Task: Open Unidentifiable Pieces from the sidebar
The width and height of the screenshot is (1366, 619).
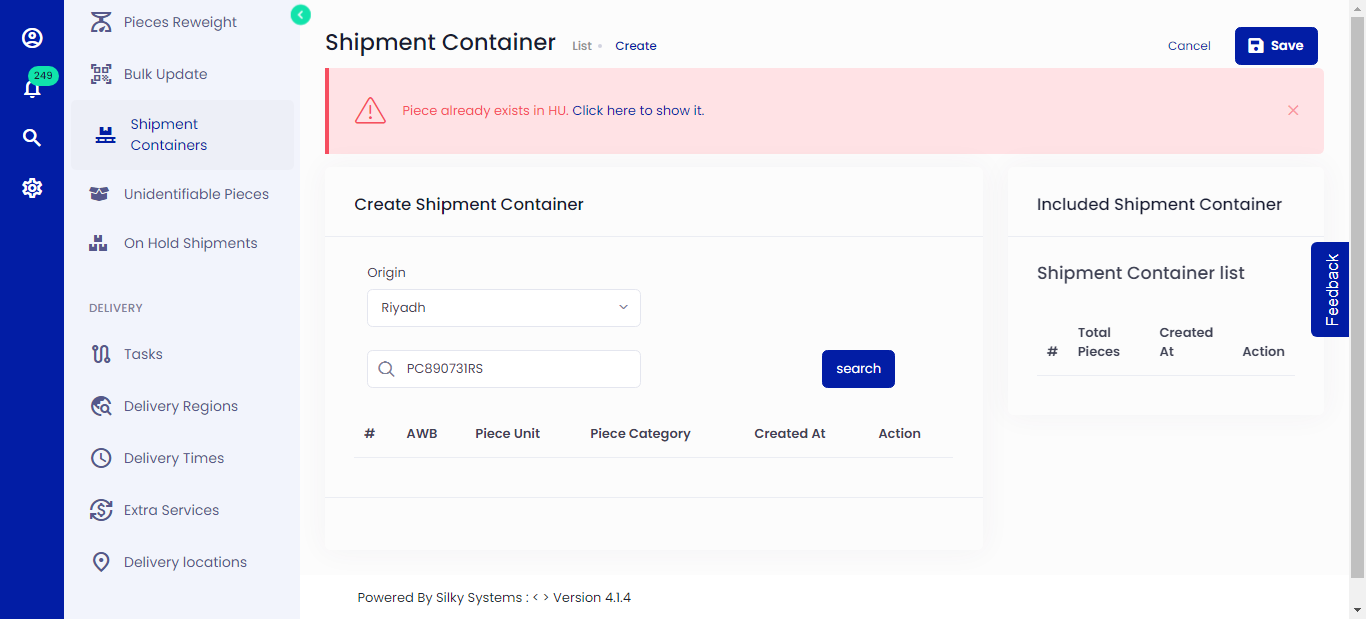Action: 99,193
